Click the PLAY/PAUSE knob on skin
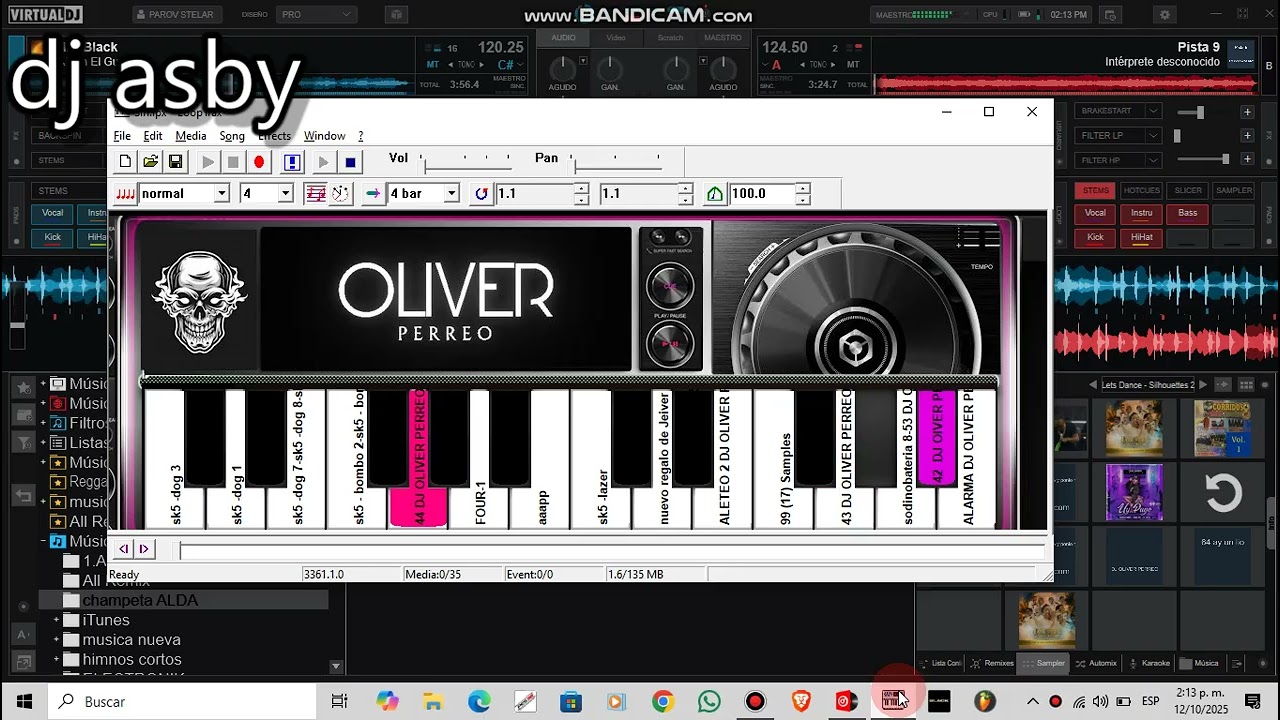The width and height of the screenshot is (1280, 720). coord(669,344)
